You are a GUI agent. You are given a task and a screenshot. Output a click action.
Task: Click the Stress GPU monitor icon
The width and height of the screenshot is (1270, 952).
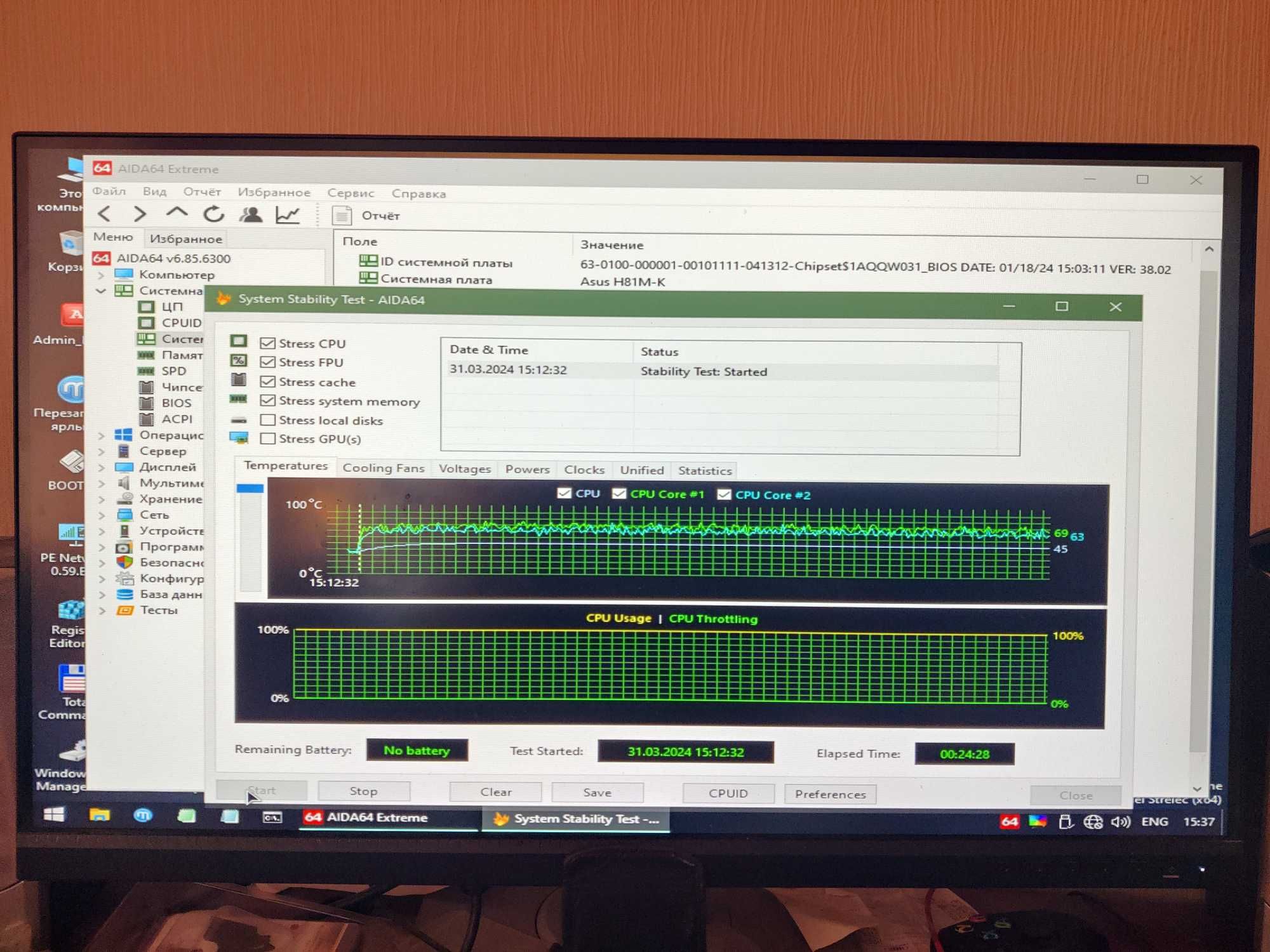point(239,438)
